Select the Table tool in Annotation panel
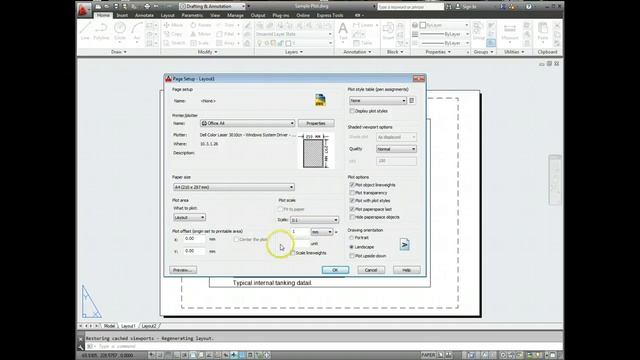Viewport: 640px width, 360px height. point(363,43)
